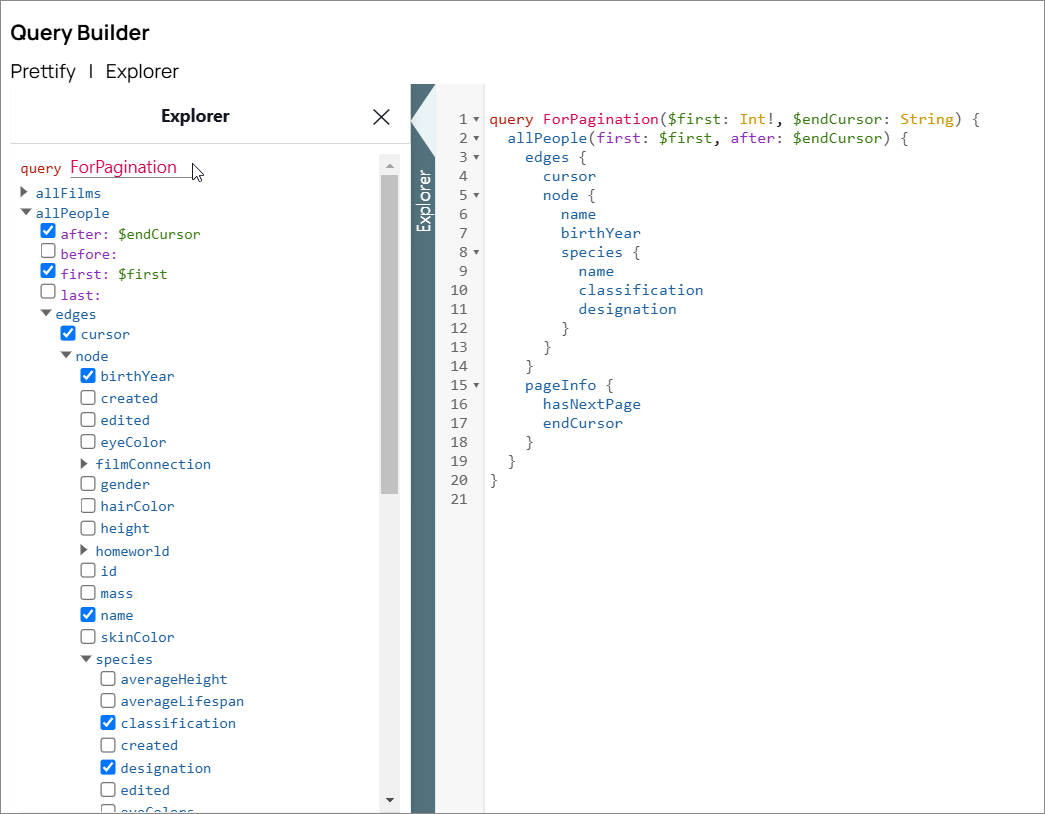Uncheck the birthYear checkbox
The height and width of the screenshot is (814, 1045).
[x=88, y=376]
